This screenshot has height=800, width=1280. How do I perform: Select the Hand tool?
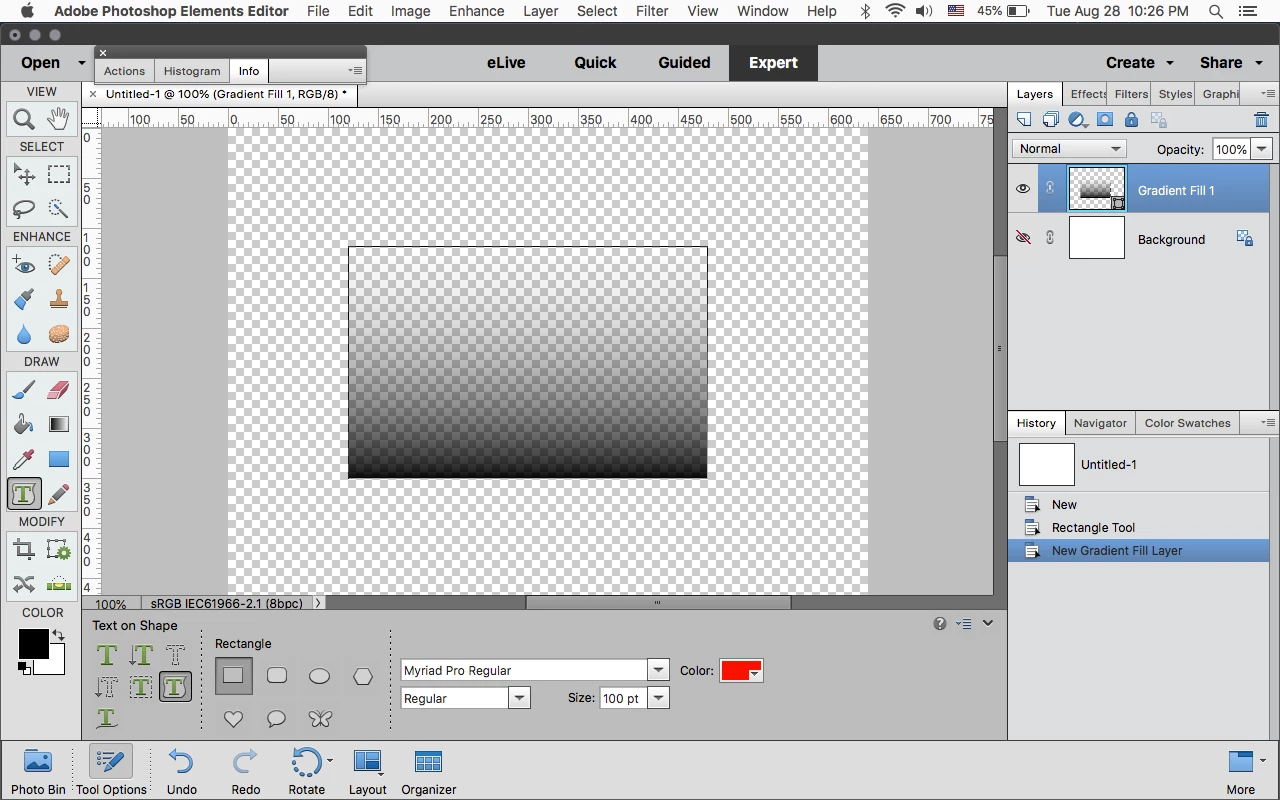tap(59, 119)
